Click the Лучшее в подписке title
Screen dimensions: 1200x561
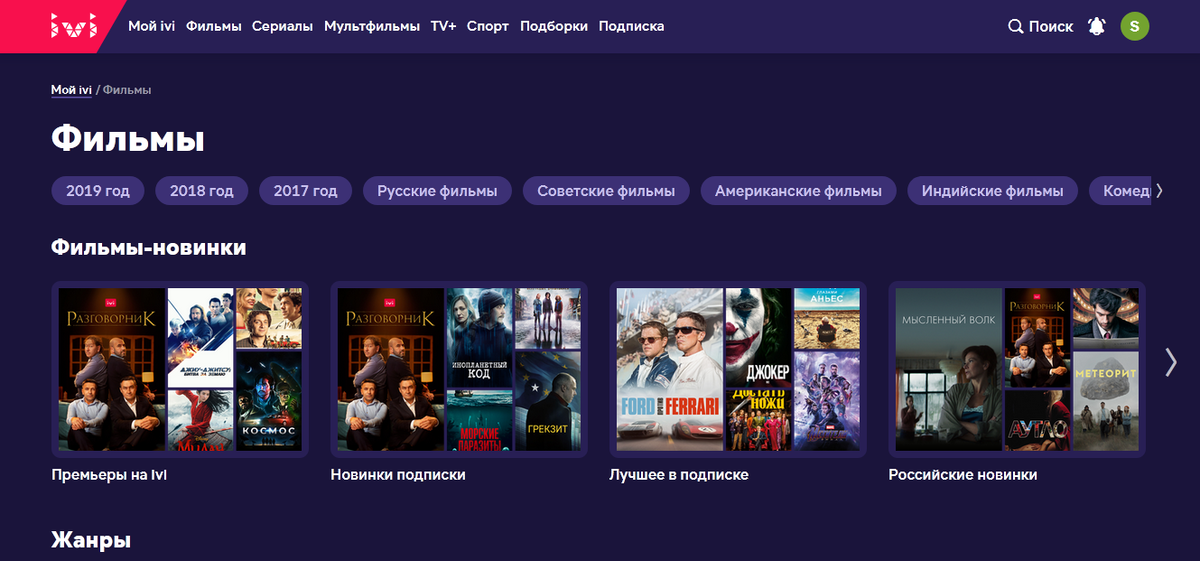click(x=679, y=475)
